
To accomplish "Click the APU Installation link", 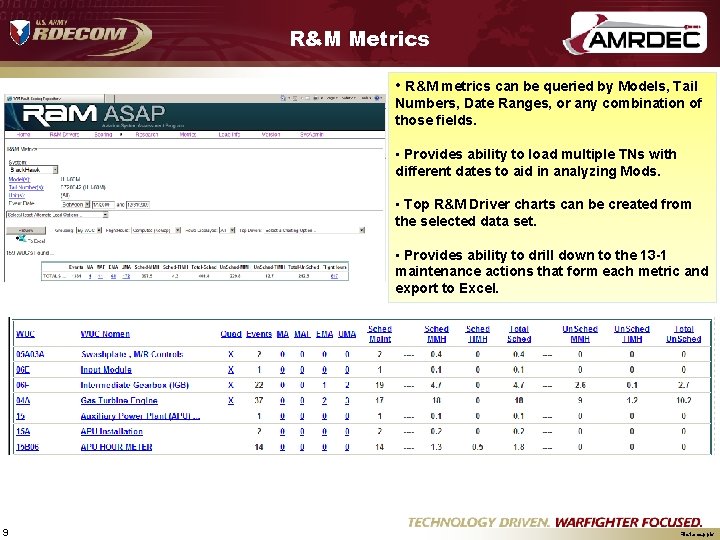I will [x=112, y=432].
